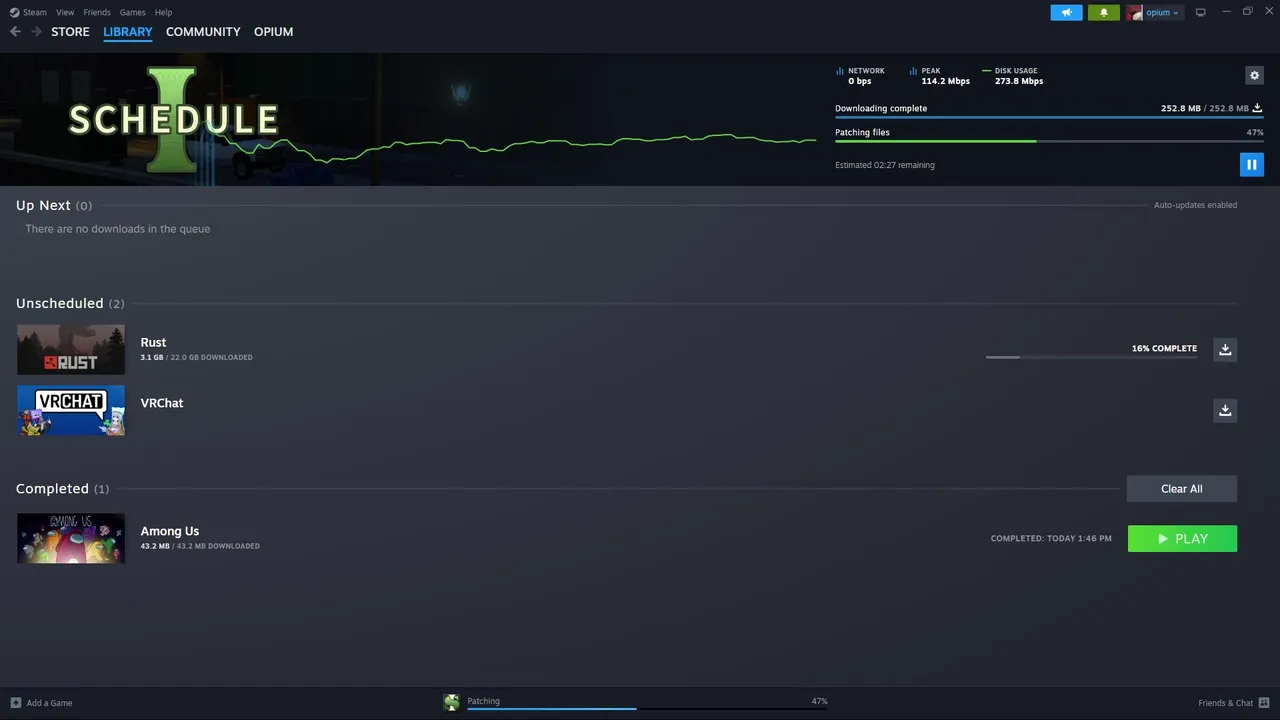This screenshot has height=720, width=1280.
Task: Switch to the LIBRARY tab
Action: click(128, 32)
